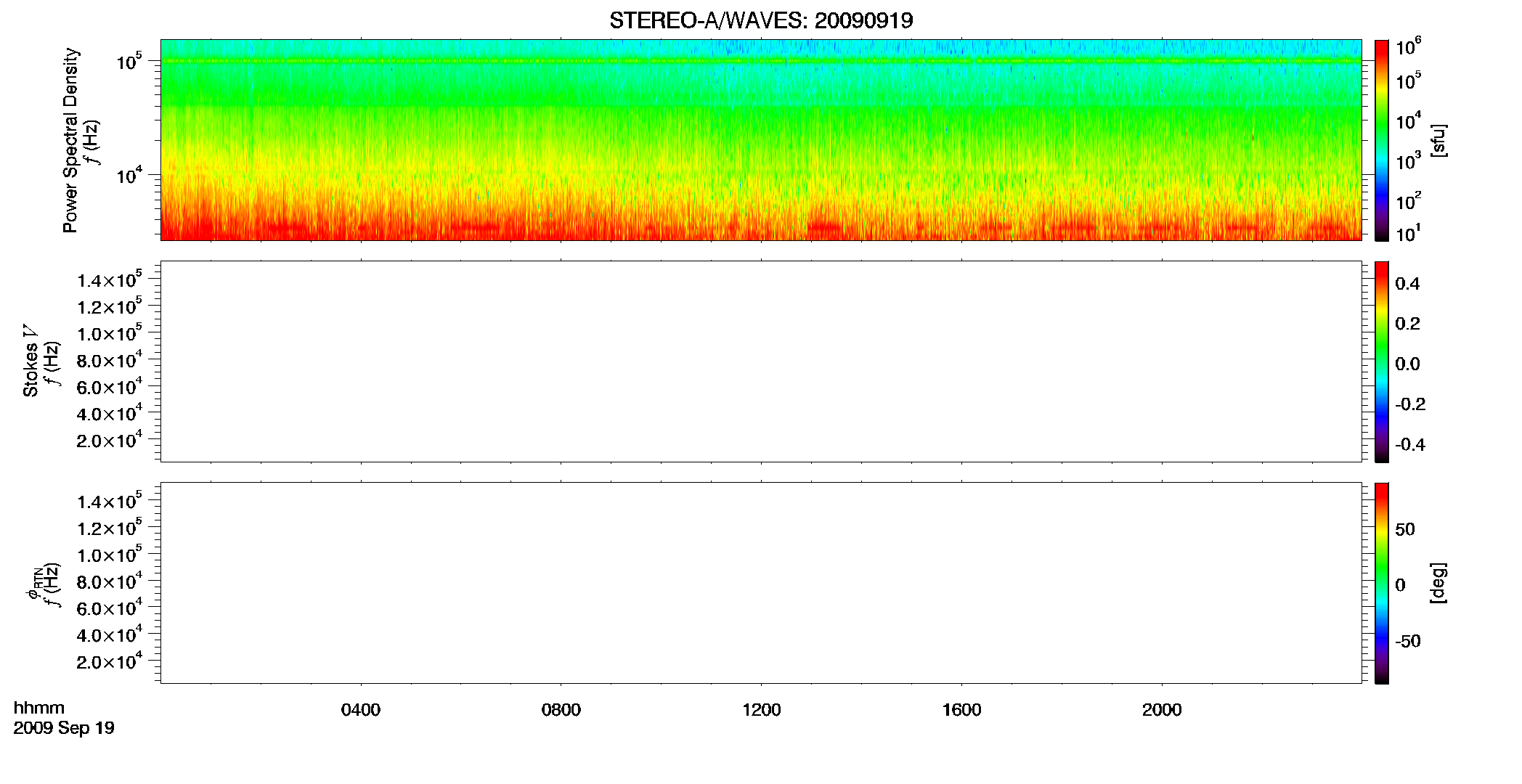Click the Stokes V color bar
This screenshot has width=1522, height=784.
[x=1382, y=362]
